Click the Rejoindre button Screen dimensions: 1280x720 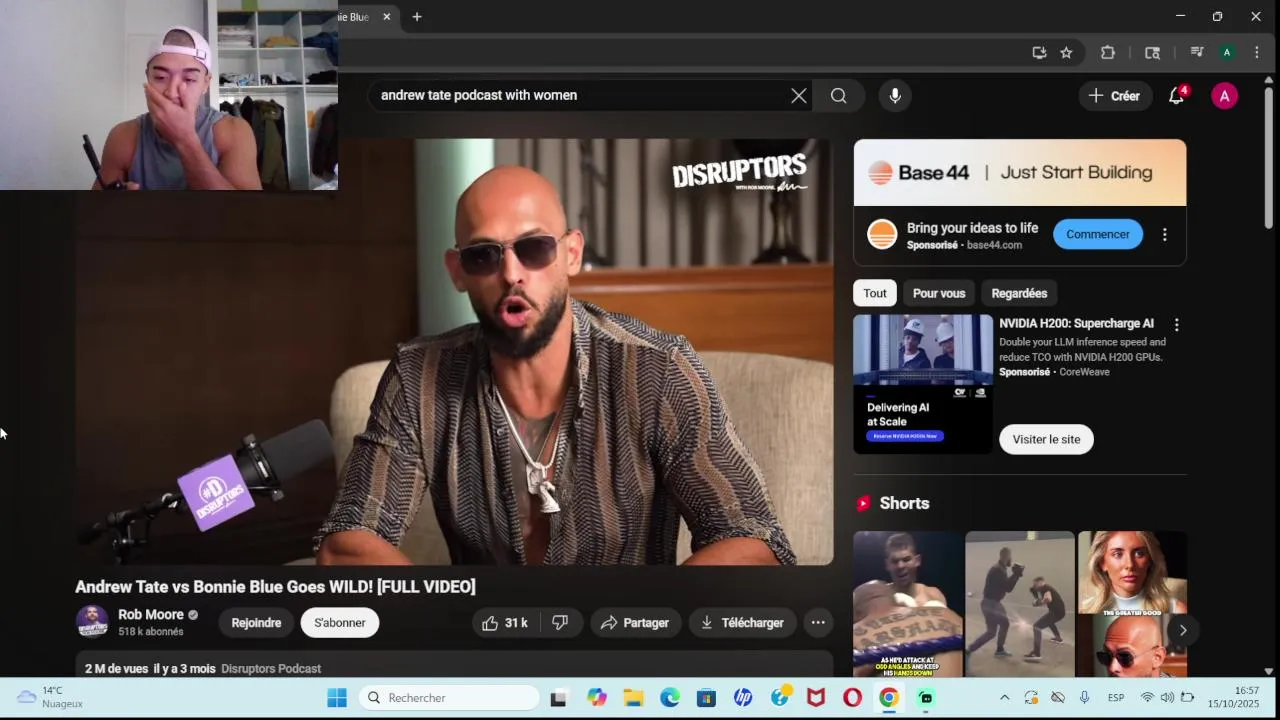(256, 623)
